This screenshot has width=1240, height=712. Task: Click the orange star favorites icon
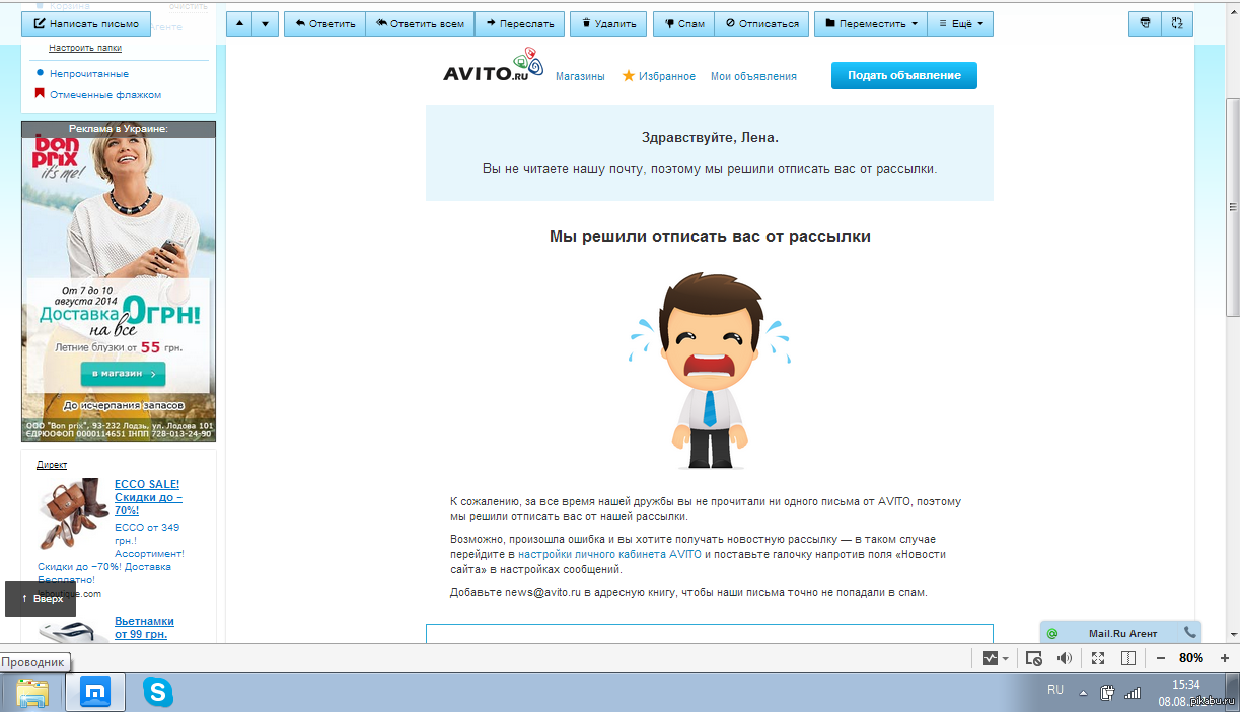[x=629, y=75]
